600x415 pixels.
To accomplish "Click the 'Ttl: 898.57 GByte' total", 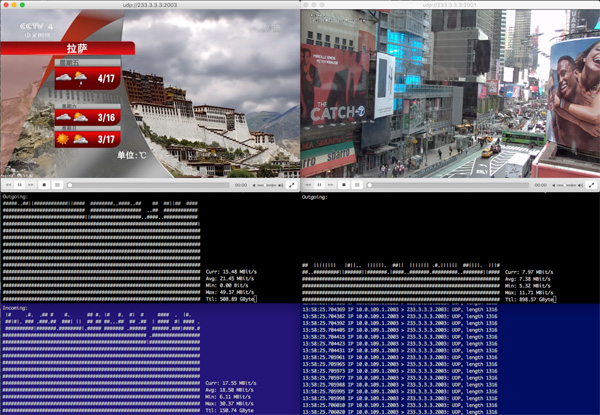I will pos(531,299).
